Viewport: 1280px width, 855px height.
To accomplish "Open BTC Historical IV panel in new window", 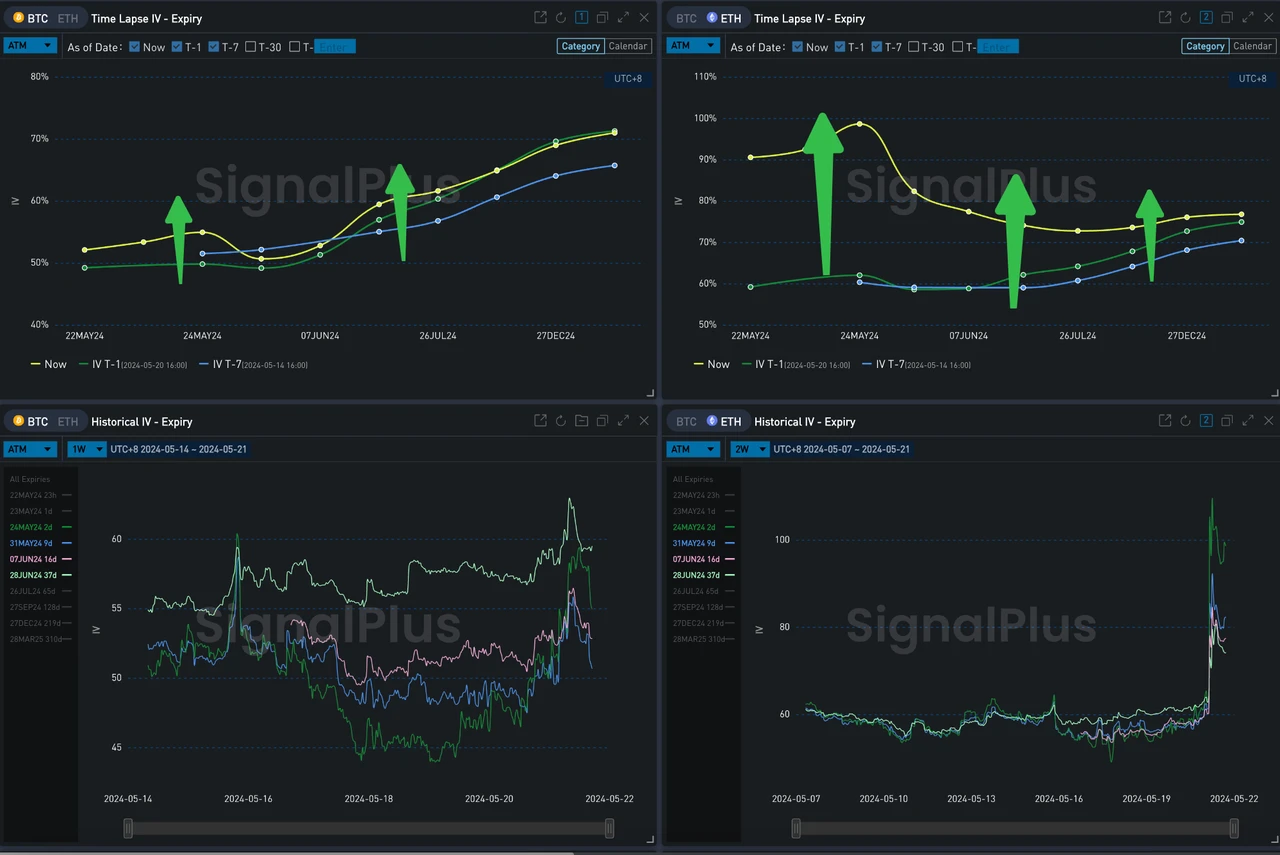I will click(x=540, y=421).
